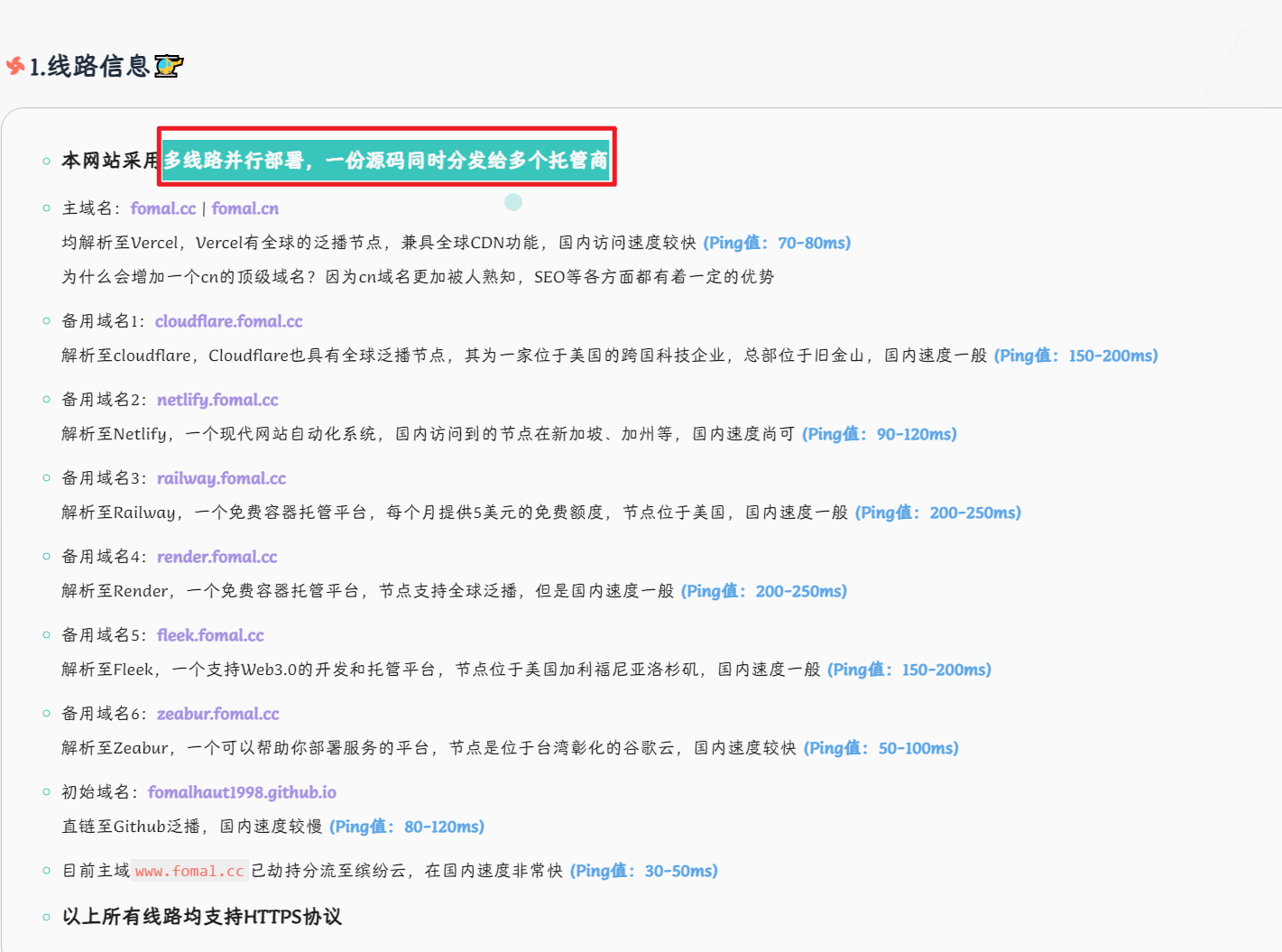
Task: Click the 解析至Zeabur description text
Action: point(429,748)
